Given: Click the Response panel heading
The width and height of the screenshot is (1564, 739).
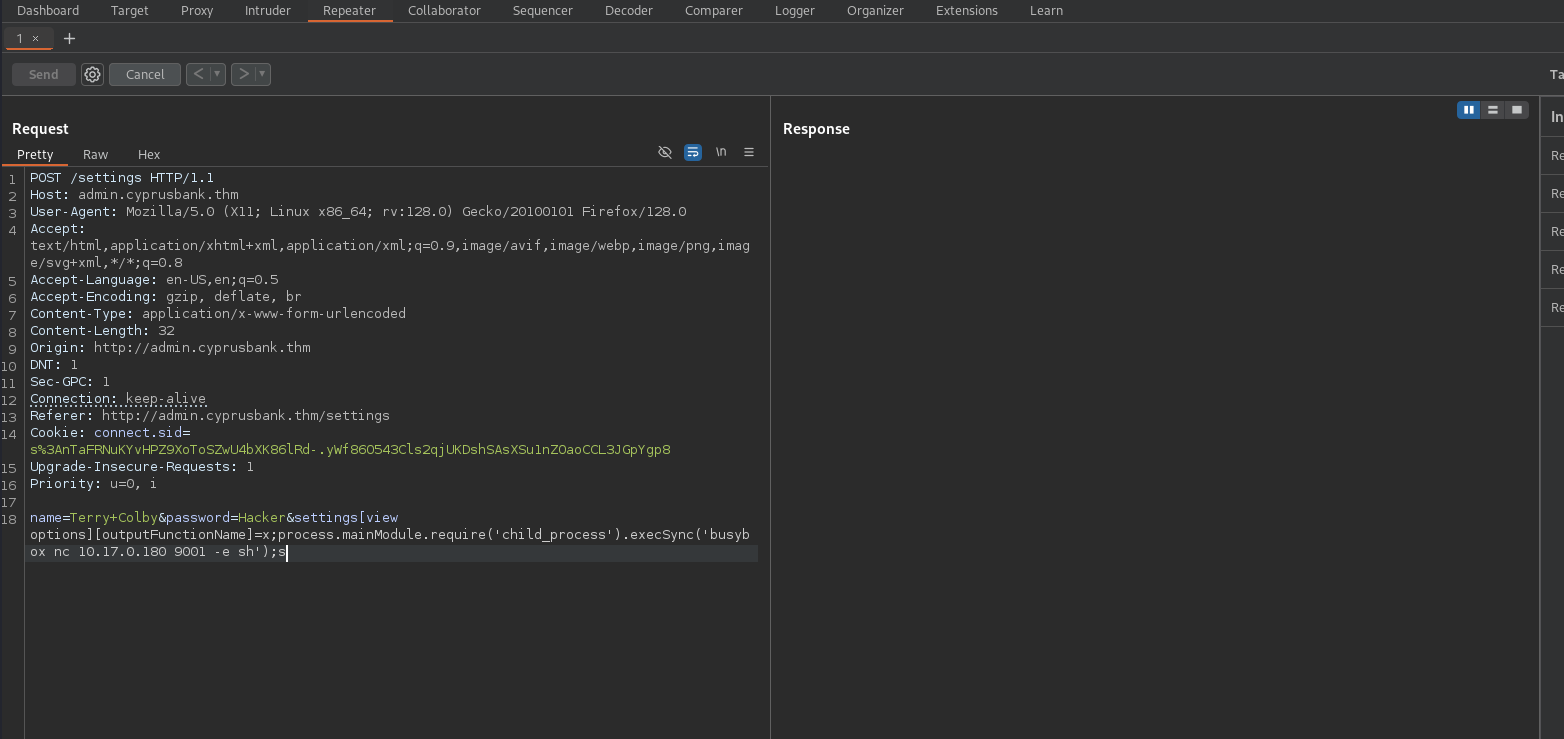Looking at the screenshot, I should tap(816, 129).
